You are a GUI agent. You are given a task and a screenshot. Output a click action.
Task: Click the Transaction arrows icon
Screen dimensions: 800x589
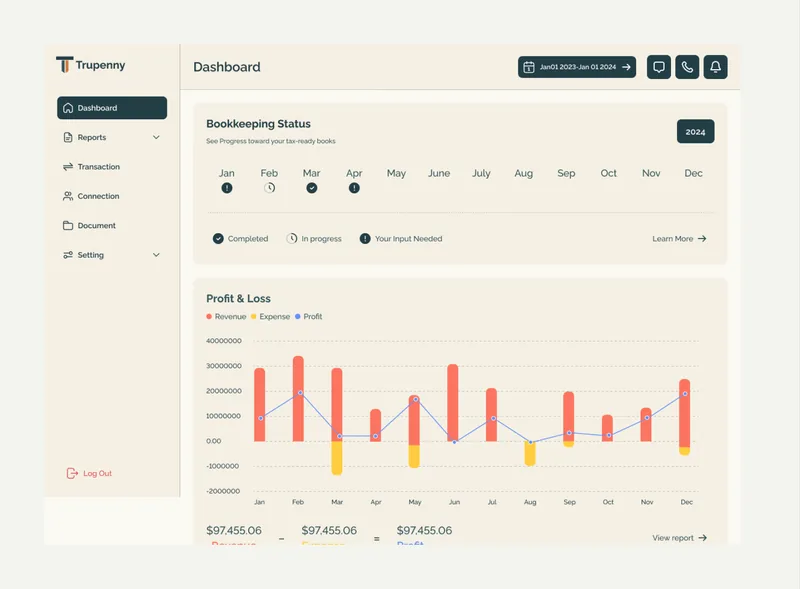(x=68, y=167)
